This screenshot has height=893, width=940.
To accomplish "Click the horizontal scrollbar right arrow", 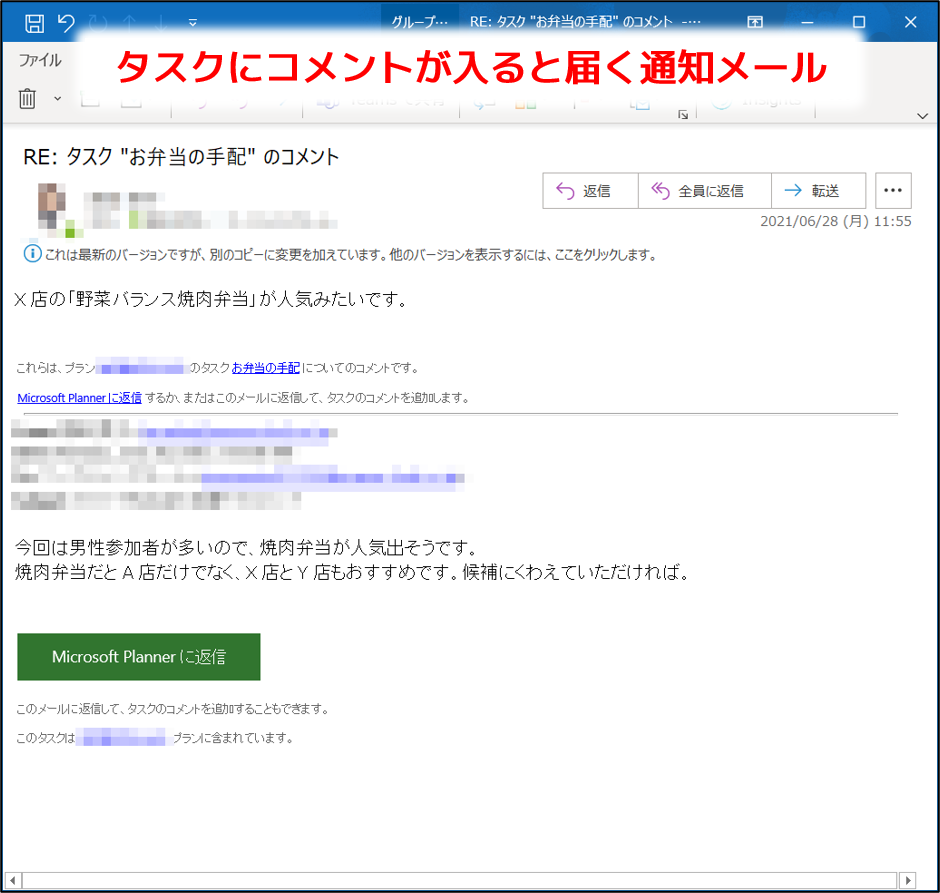I will (x=908, y=880).
